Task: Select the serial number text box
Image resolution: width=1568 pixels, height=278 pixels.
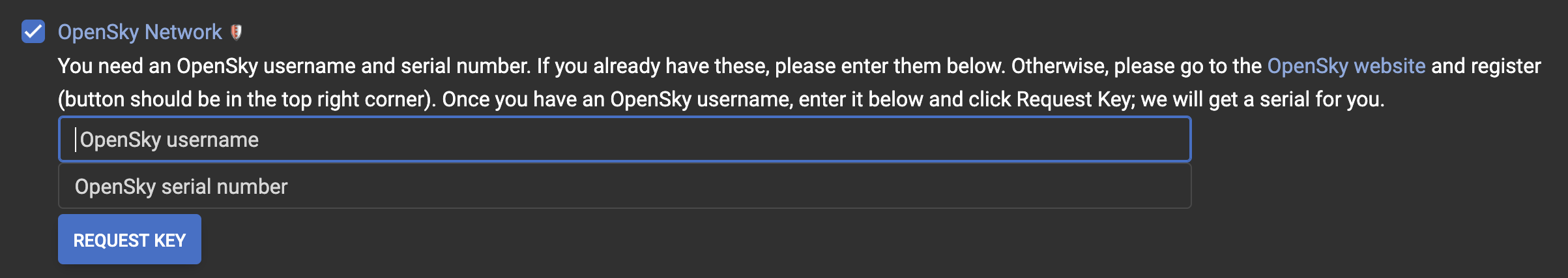Action: coord(624,187)
